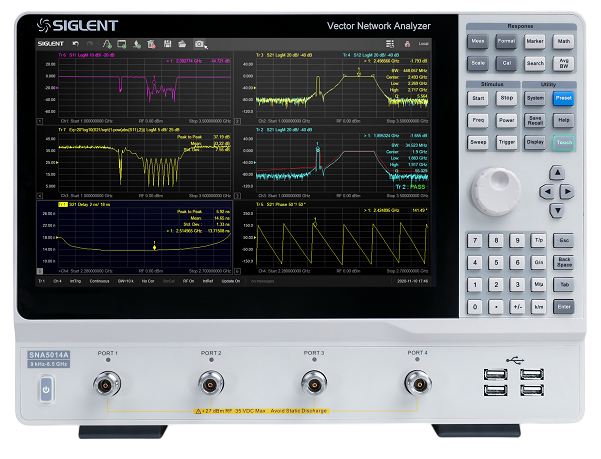Click the Tr 2 PASS limit test result
The image size is (601, 459).
[x=411, y=187]
